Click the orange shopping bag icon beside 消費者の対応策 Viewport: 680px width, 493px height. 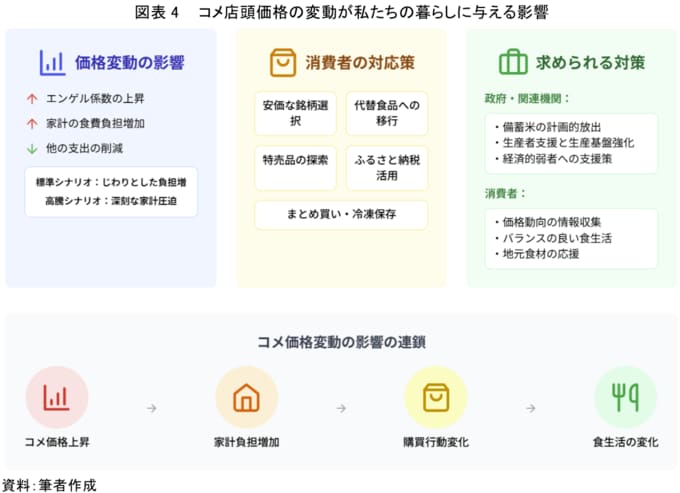click(283, 63)
